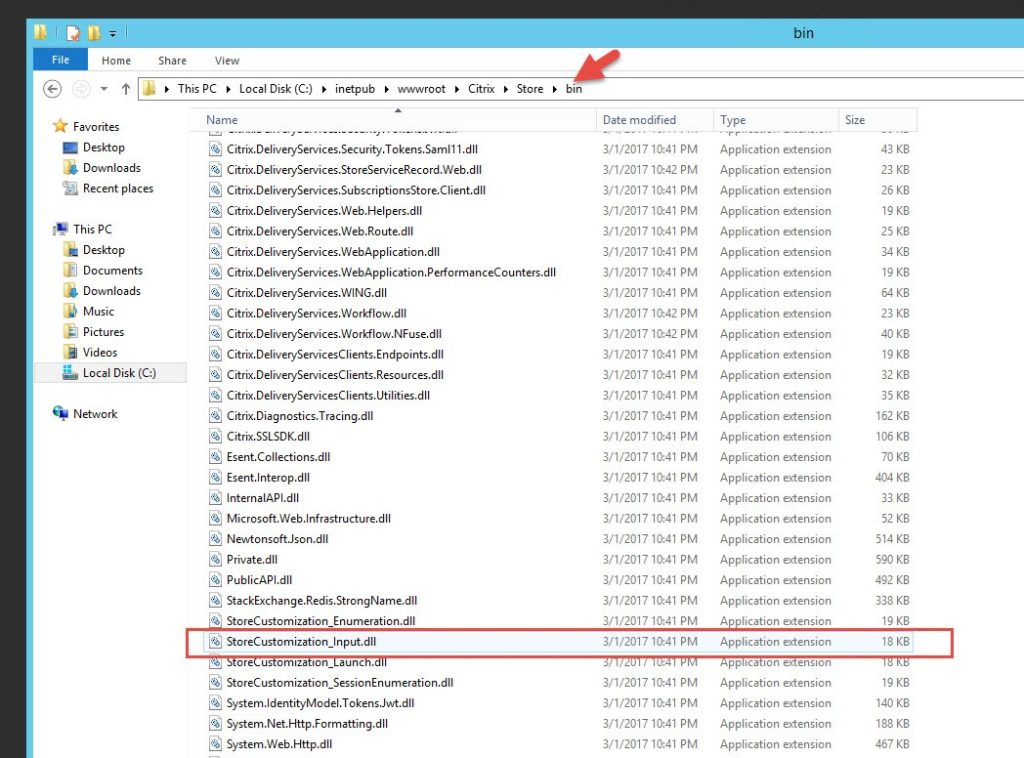Open the recent locations dropdown arrow
Viewport: 1024px width, 758px height.
click(104, 89)
